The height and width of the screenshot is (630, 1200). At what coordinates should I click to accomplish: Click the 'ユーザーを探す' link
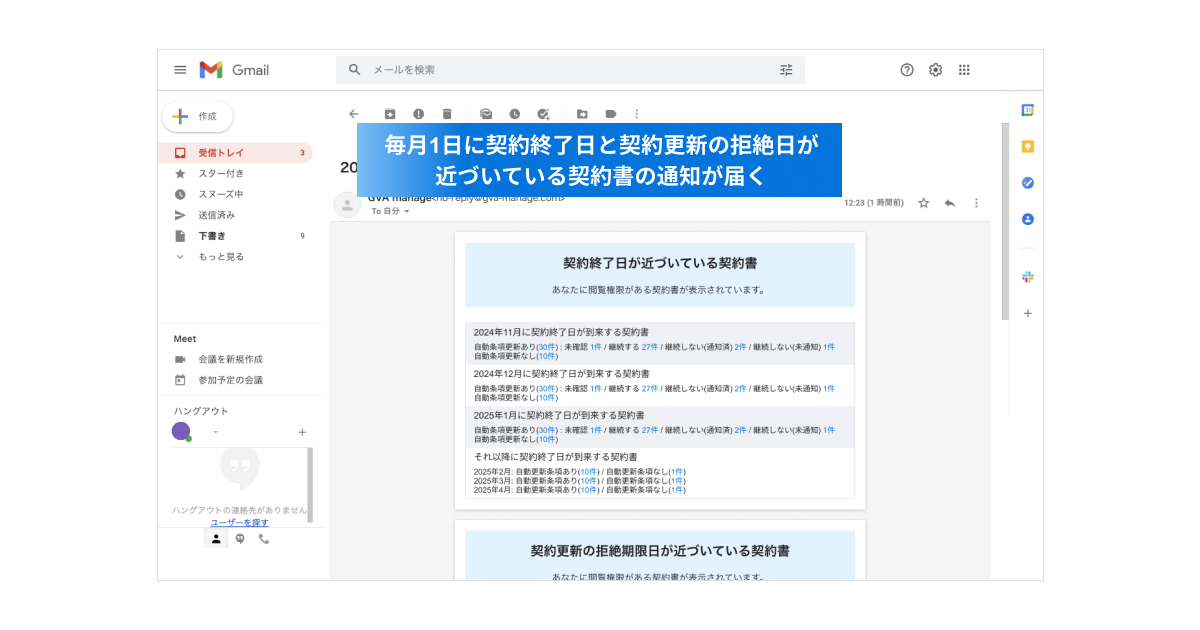239,523
